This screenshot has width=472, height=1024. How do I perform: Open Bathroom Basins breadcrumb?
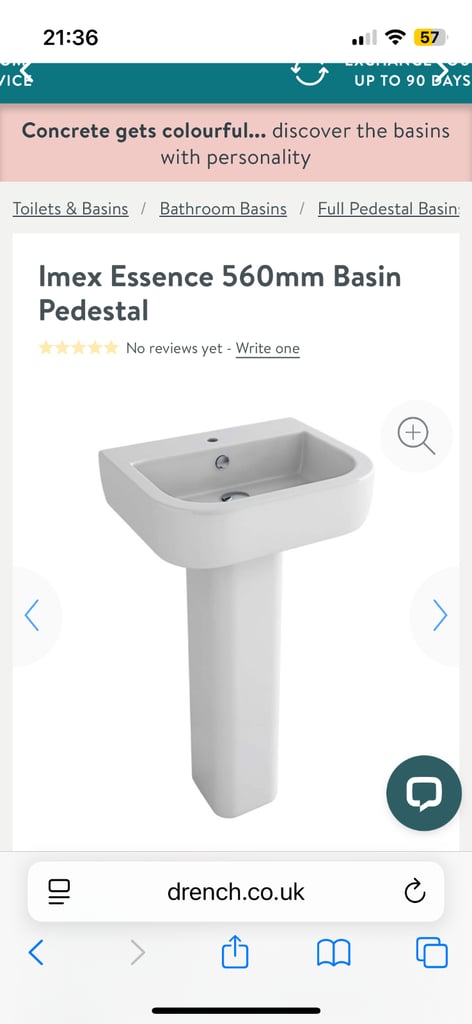tap(223, 209)
